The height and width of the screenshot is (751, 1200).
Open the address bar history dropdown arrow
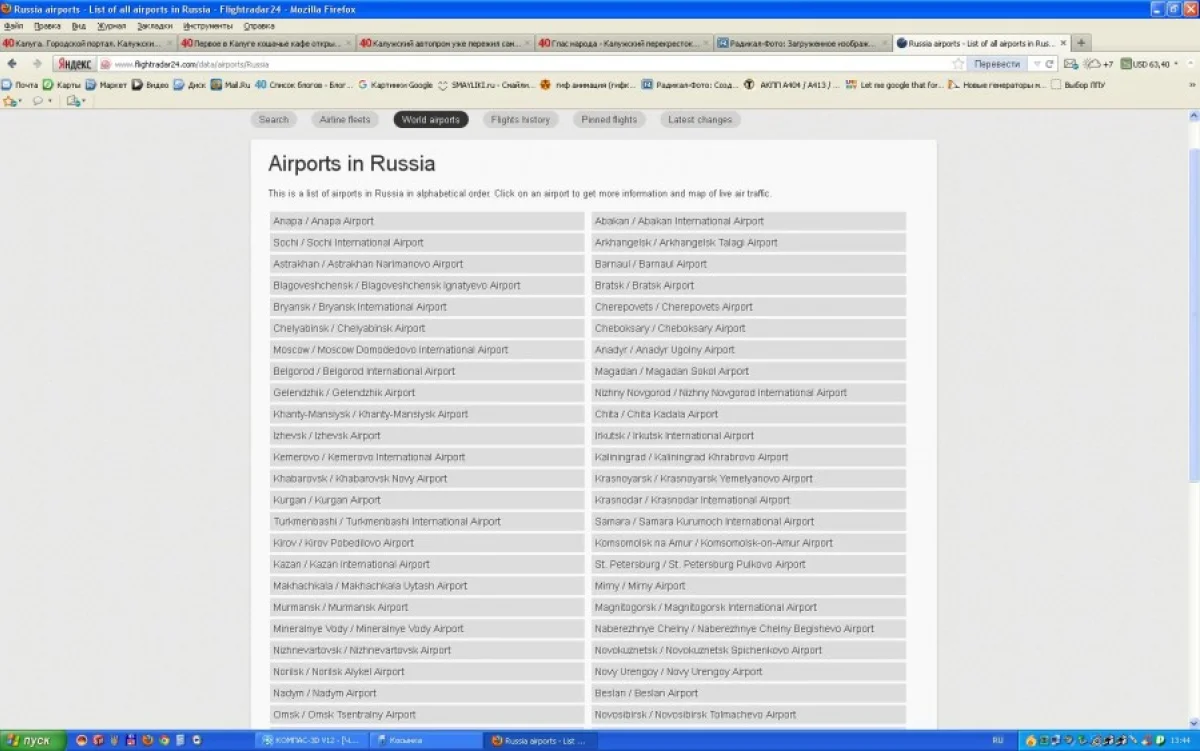pyautogui.click(x=1036, y=64)
